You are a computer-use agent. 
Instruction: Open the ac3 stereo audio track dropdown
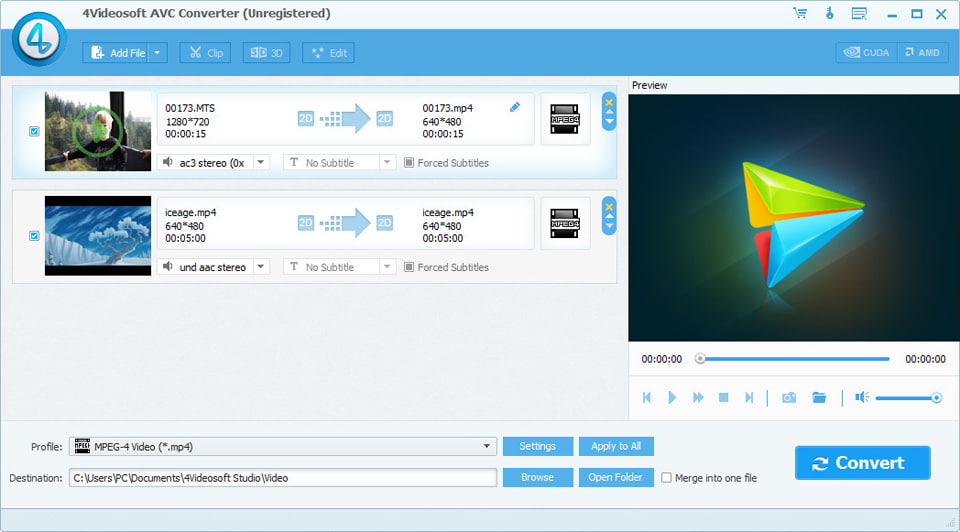260,162
